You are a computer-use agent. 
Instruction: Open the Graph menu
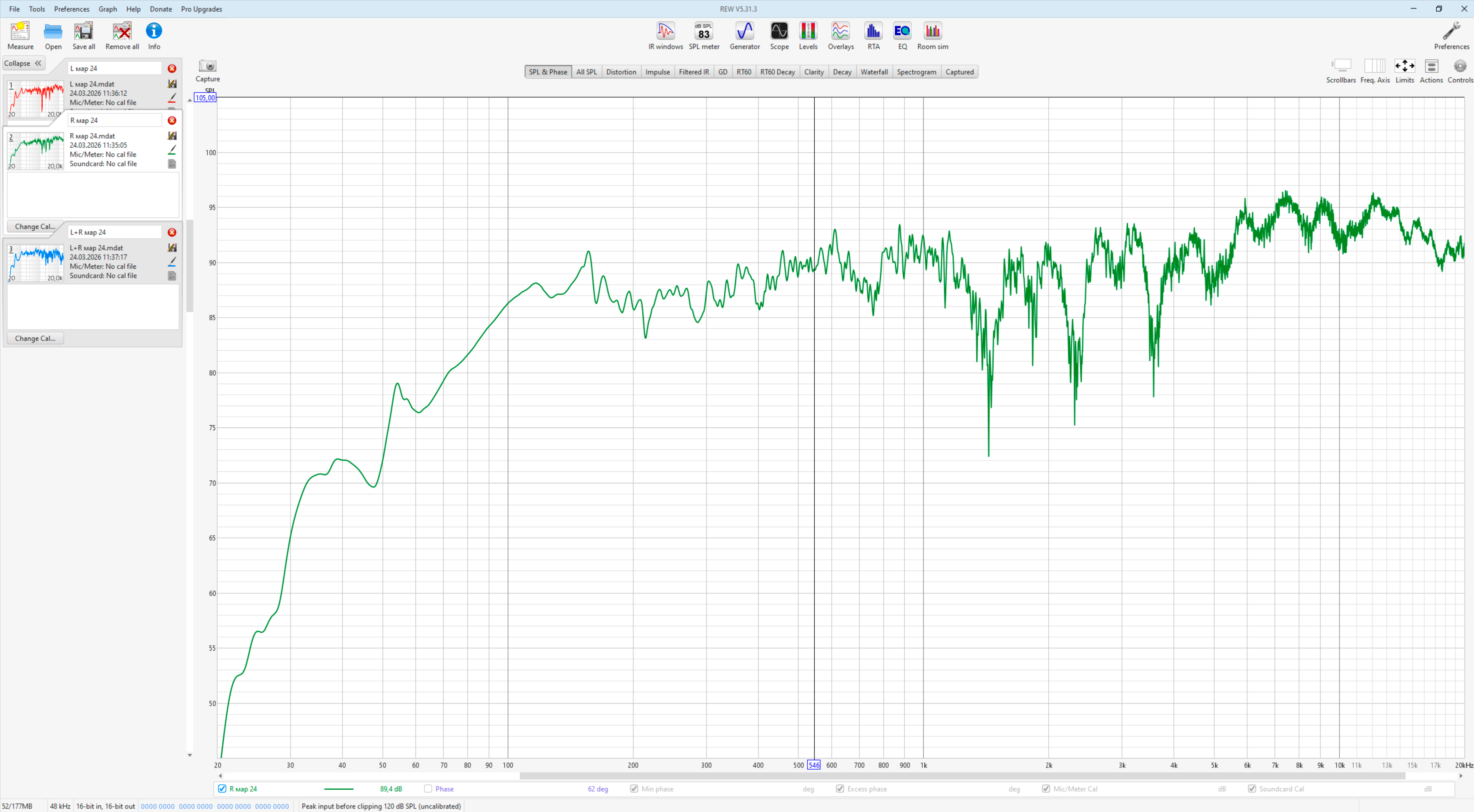[108, 9]
